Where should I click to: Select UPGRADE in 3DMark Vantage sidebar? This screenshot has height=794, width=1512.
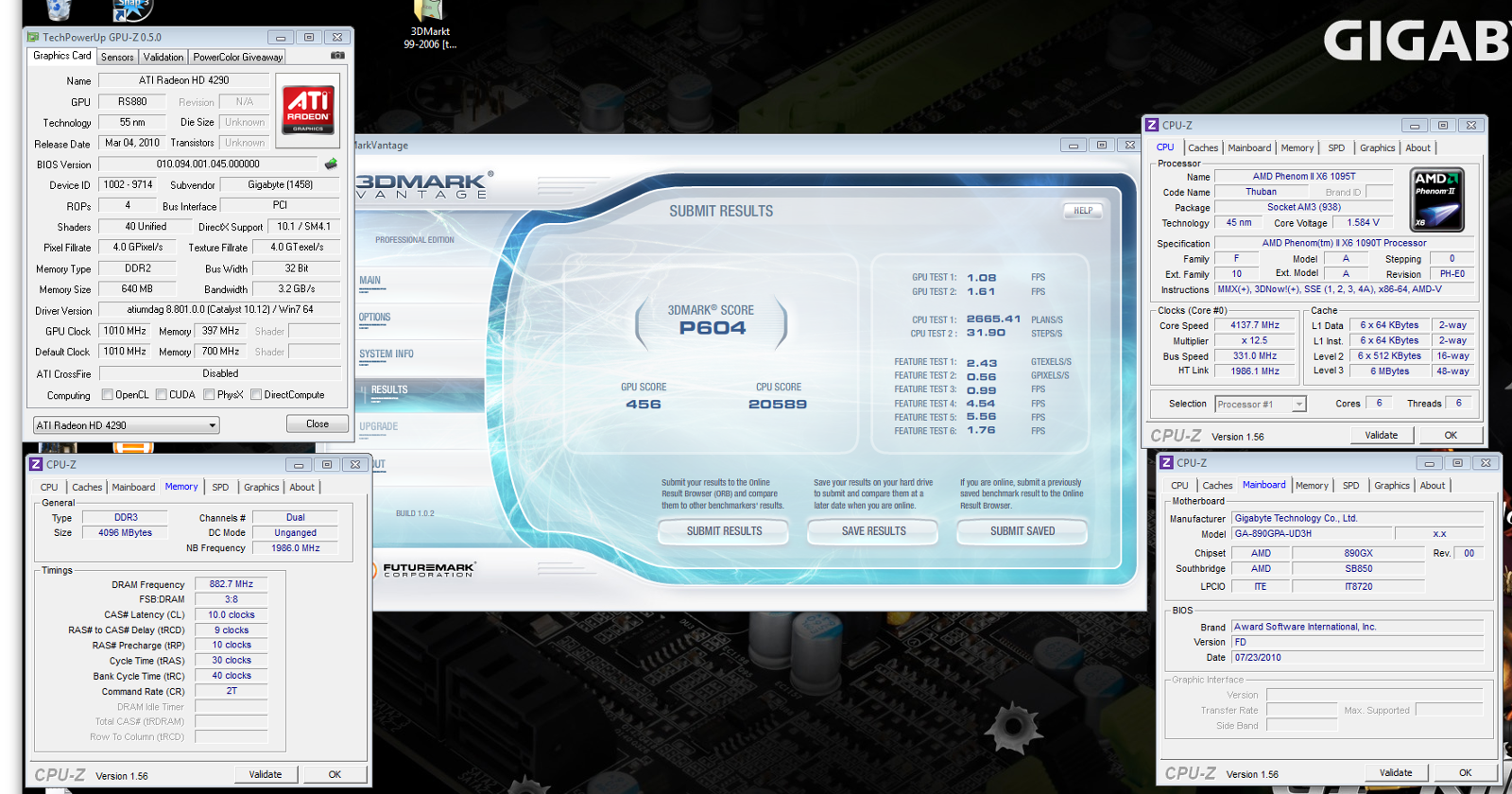378,427
